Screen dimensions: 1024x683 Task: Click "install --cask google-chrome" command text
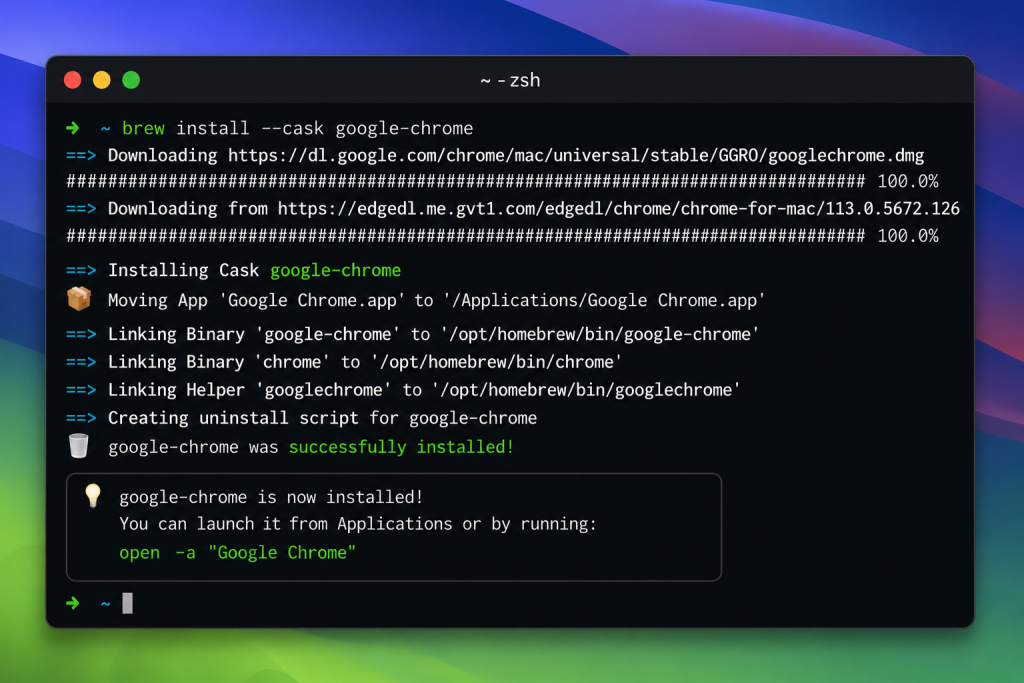(325, 128)
